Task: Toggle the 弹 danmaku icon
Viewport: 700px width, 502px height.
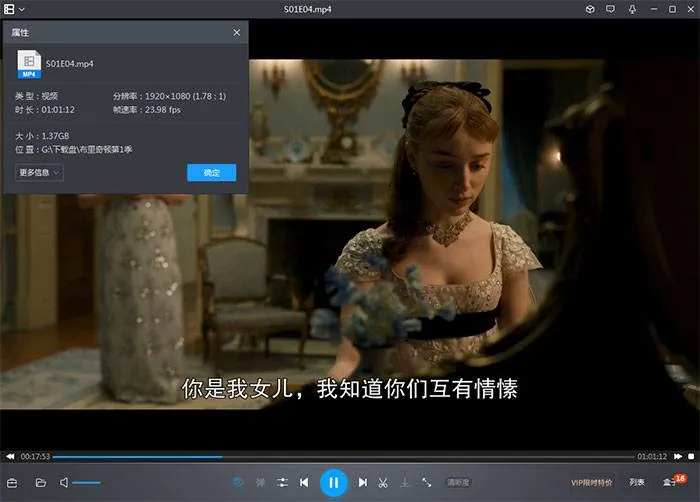Action: click(x=260, y=482)
